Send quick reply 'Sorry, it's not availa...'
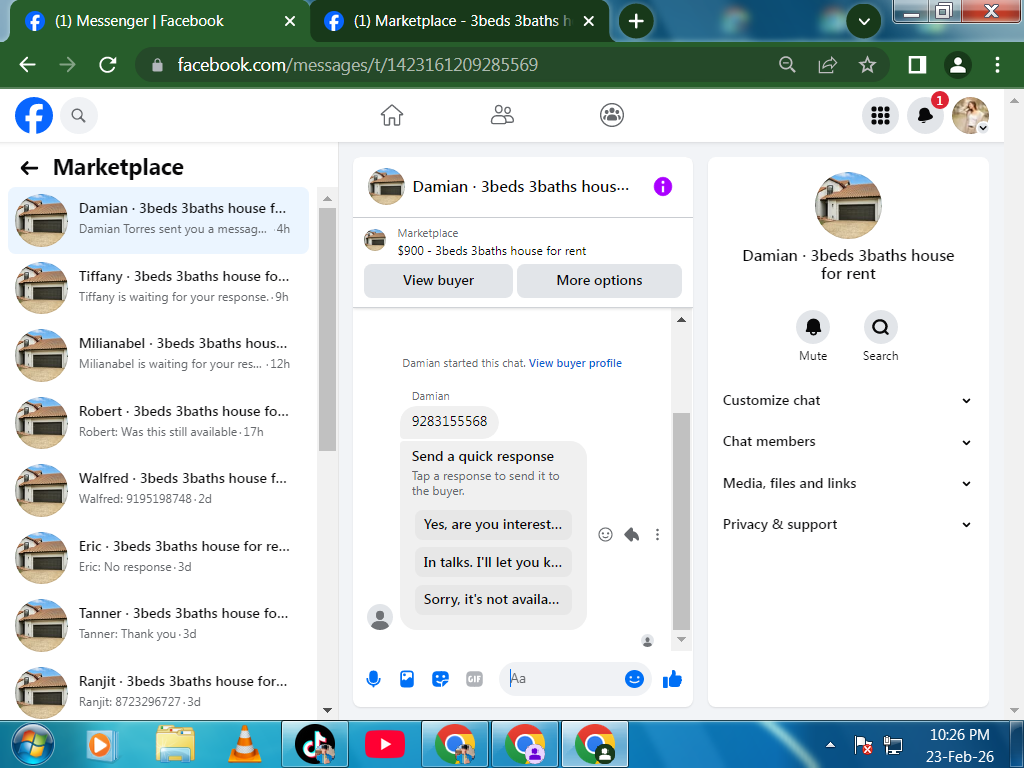The height and width of the screenshot is (768, 1024). (x=493, y=600)
